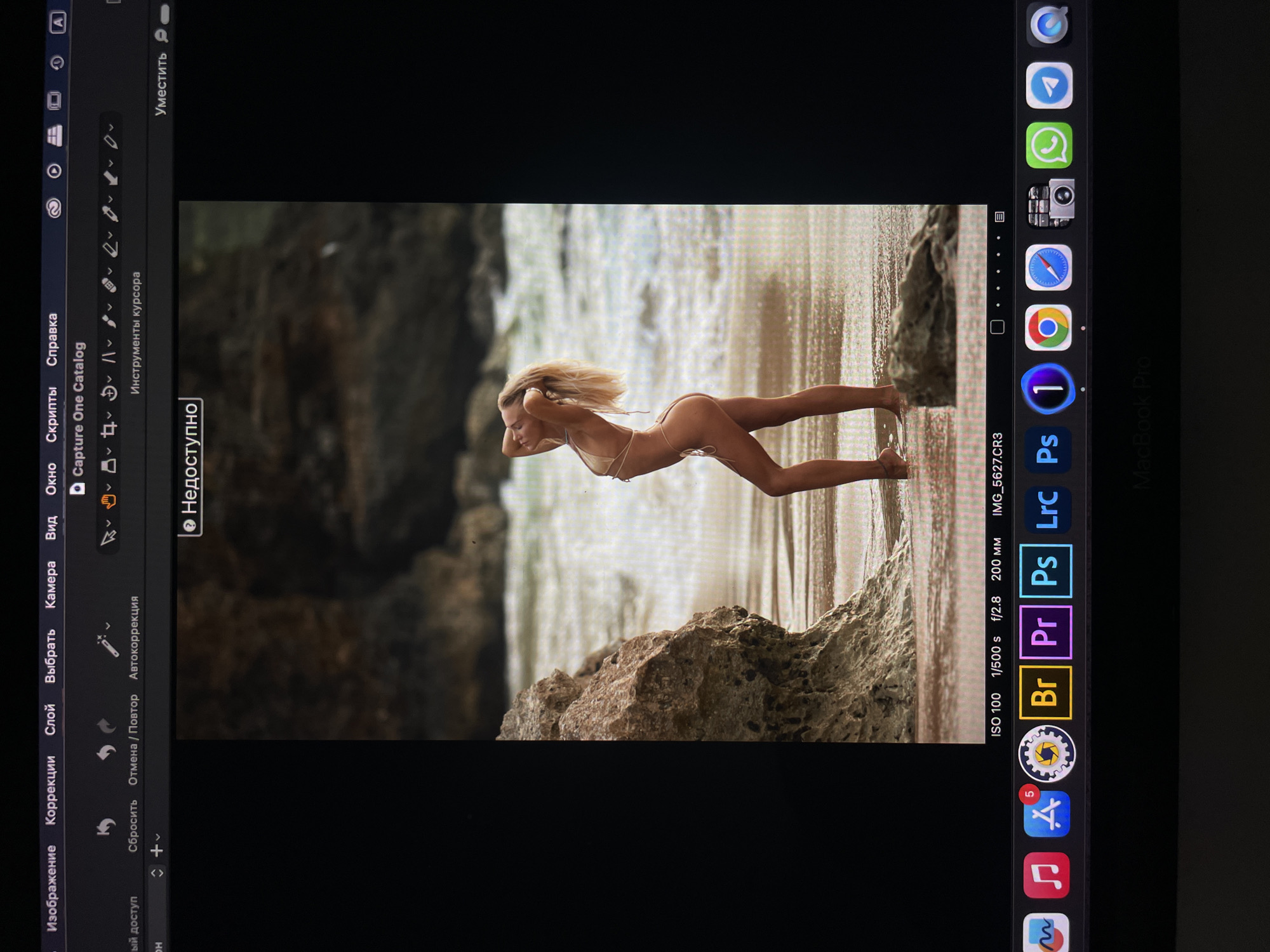
Task: Click the Сбросить reset arrow icon
Action: 105,828
